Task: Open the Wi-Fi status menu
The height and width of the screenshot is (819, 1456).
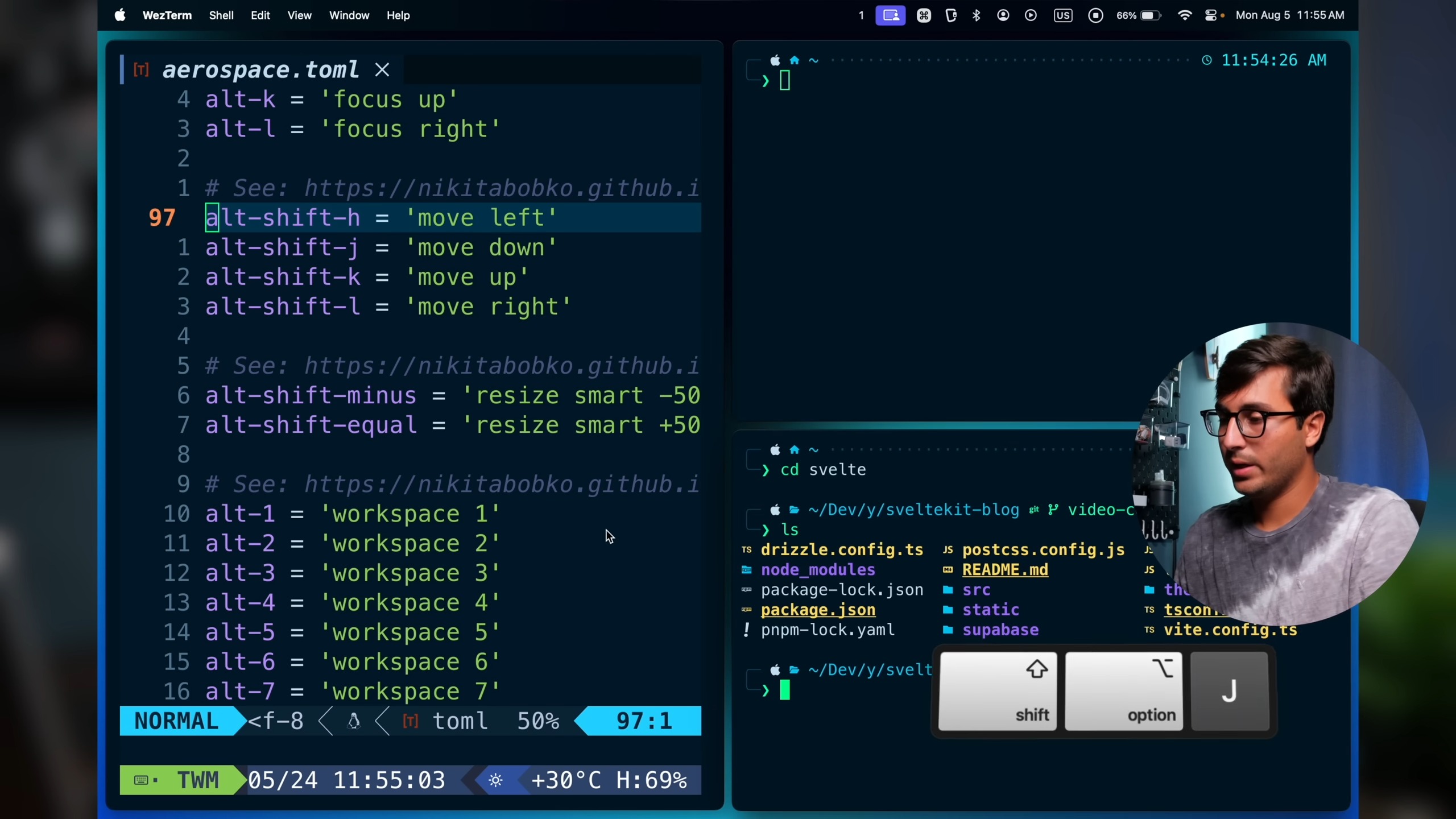Action: (1185, 15)
